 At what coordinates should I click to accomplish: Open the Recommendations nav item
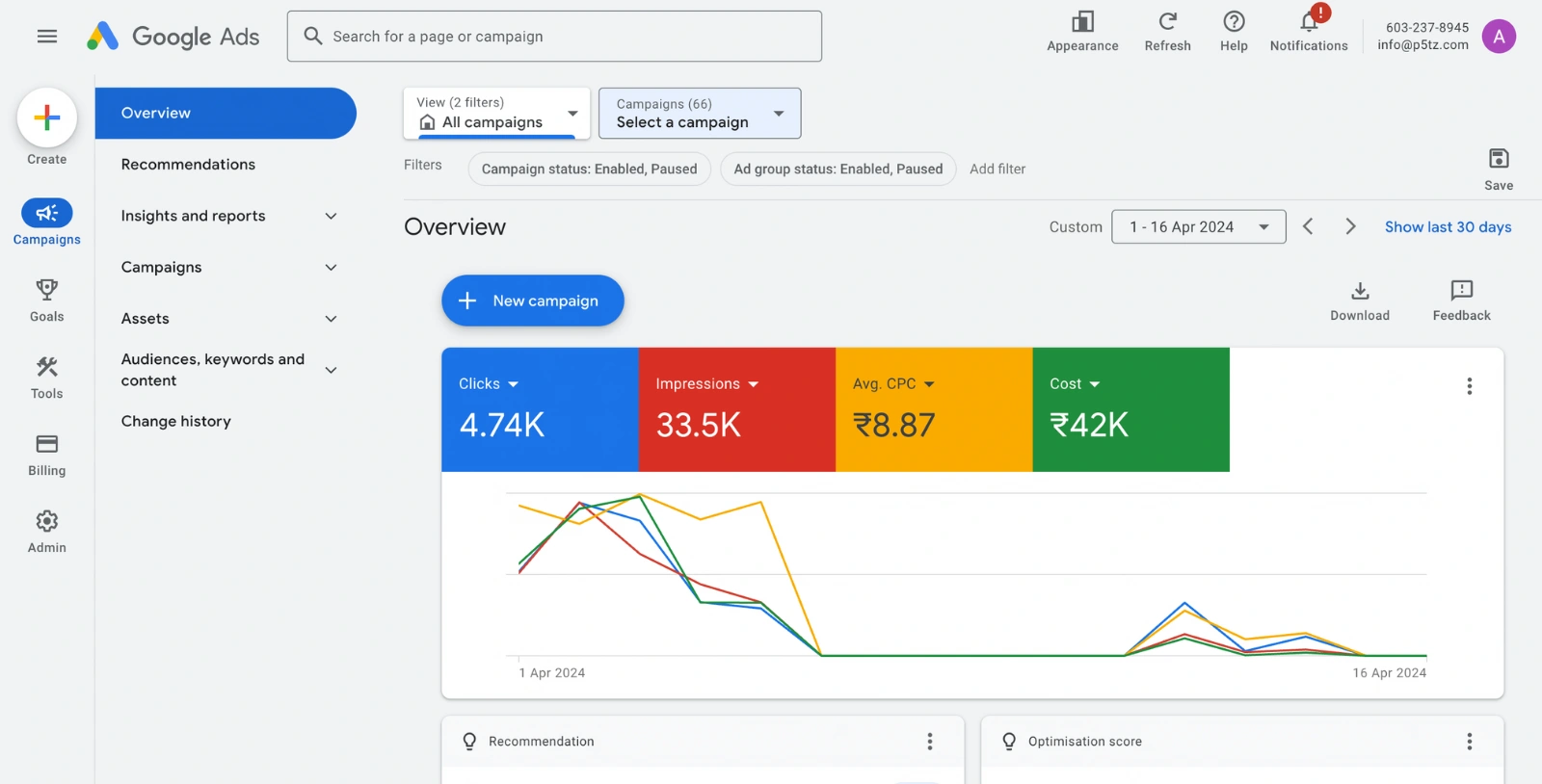(x=188, y=165)
